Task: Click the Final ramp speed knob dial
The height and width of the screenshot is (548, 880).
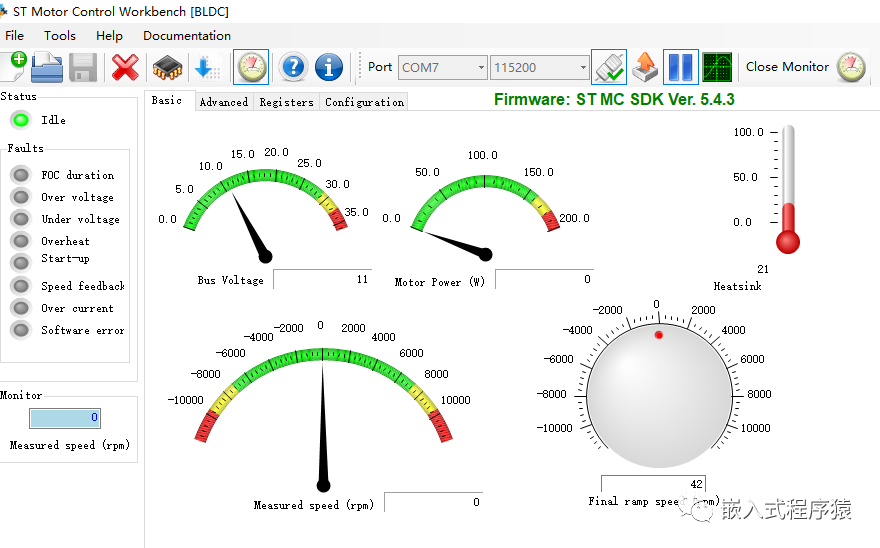Action: tap(659, 395)
